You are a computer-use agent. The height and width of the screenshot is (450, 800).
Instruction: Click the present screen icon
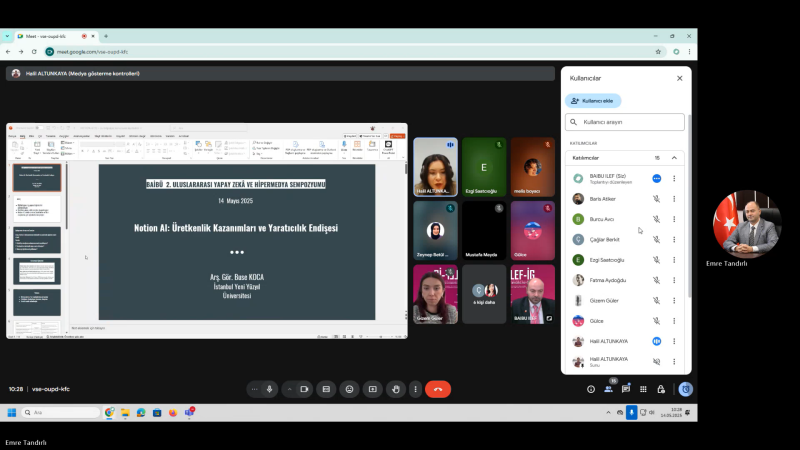click(x=372, y=389)
